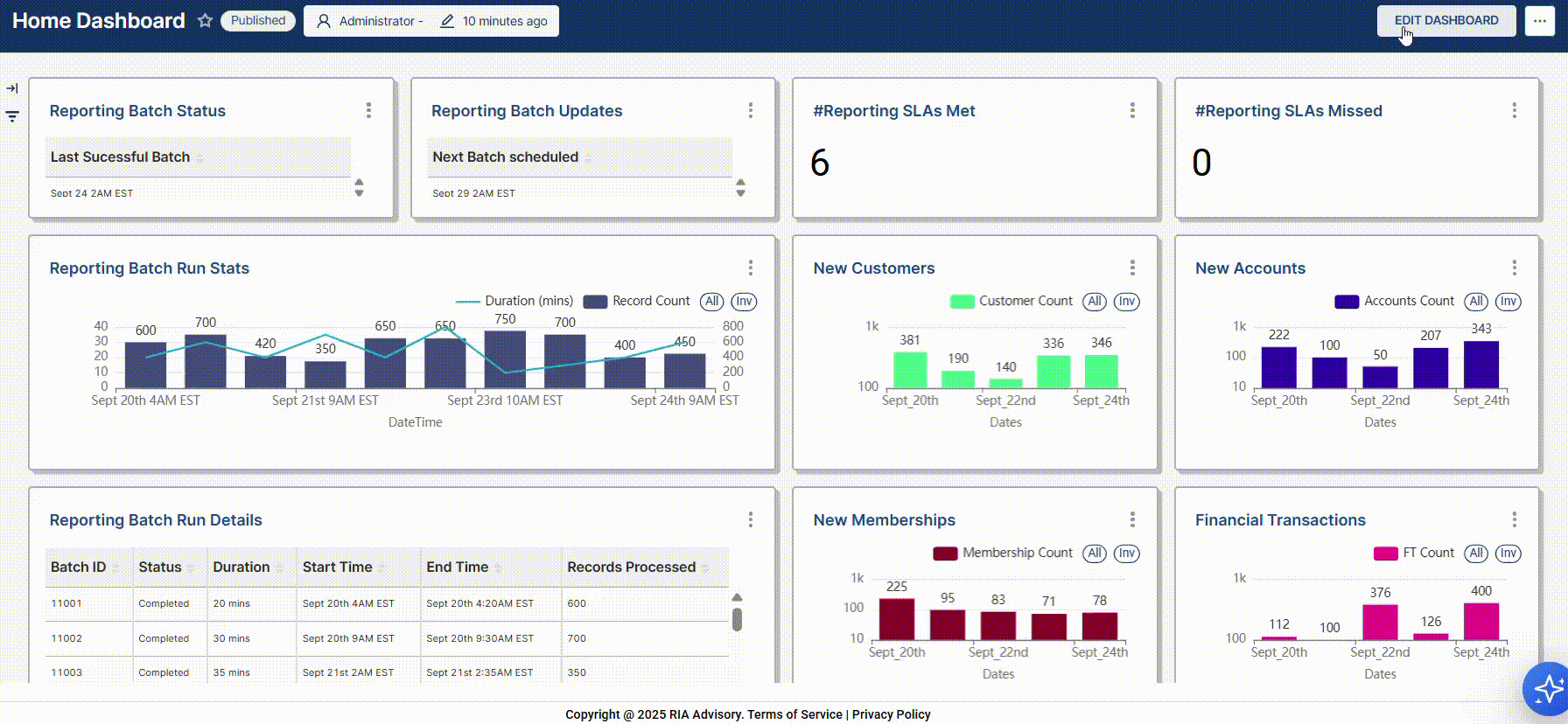This screenshot has height=724, width=1568.
Task: Toggle Duration (mins) legend series
Action: coord(514,301)
